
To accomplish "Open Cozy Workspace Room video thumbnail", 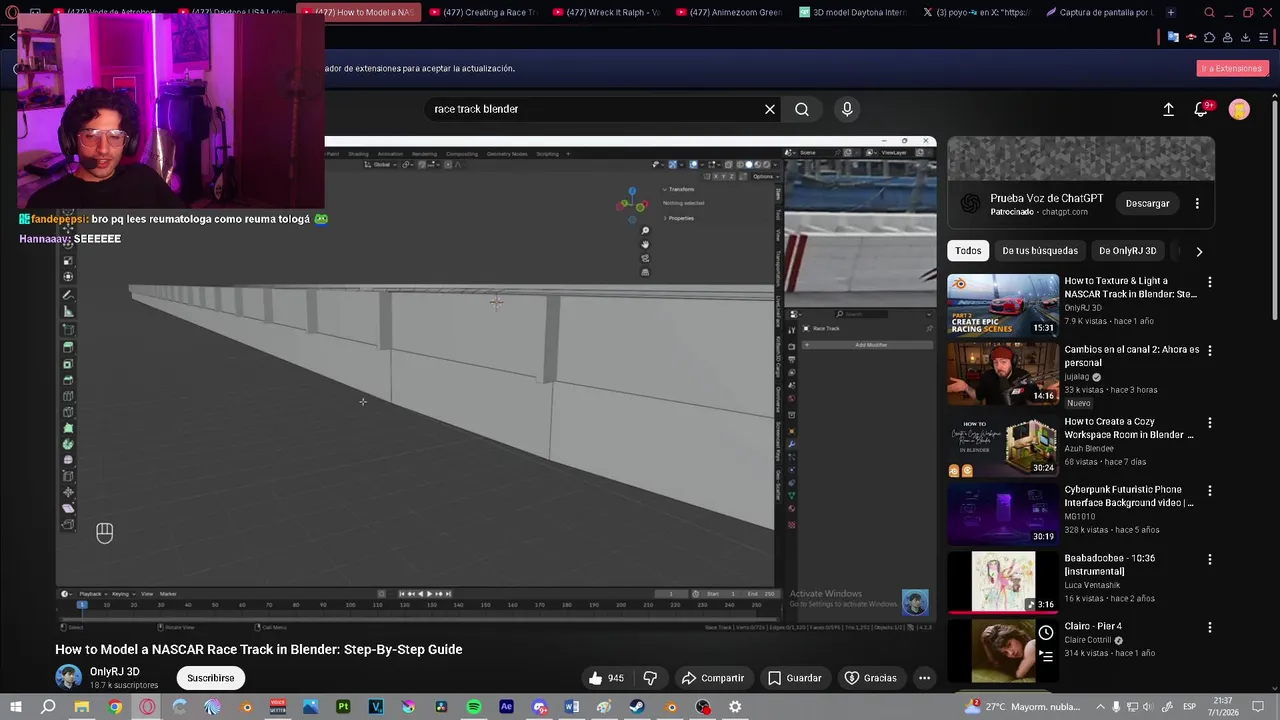I will (1003, 445).
